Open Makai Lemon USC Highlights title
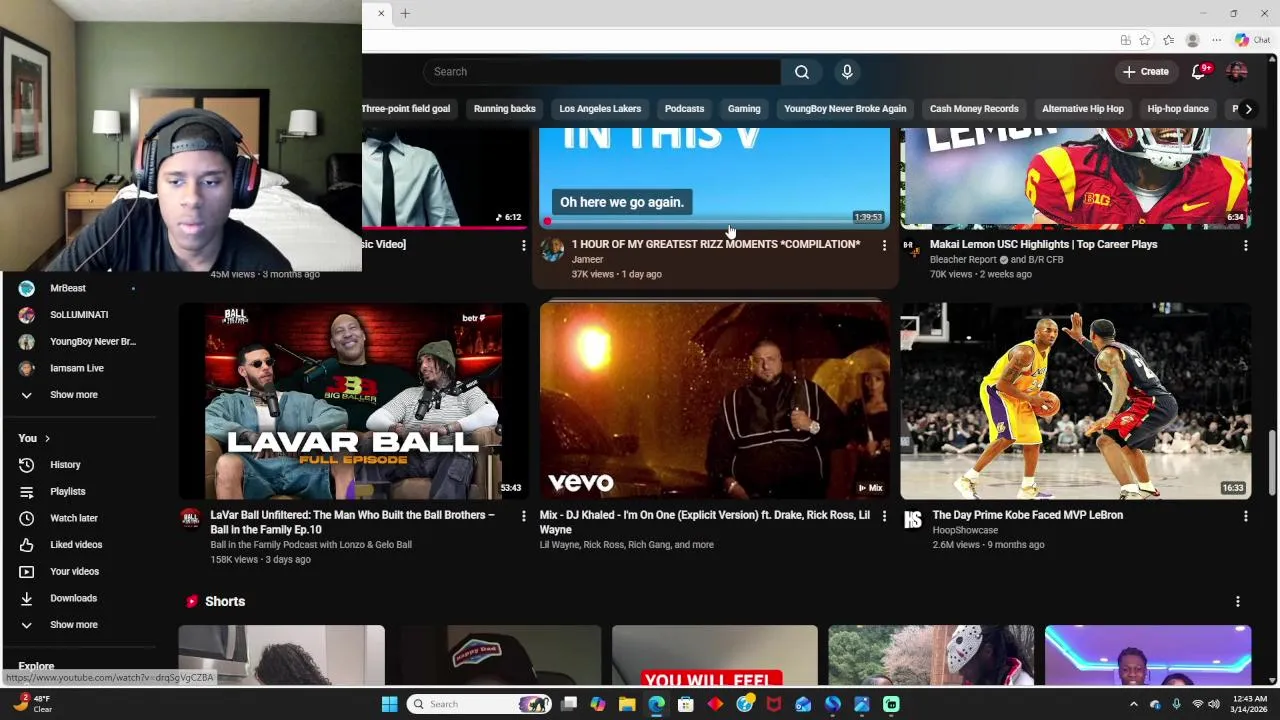 [1043, 244]
